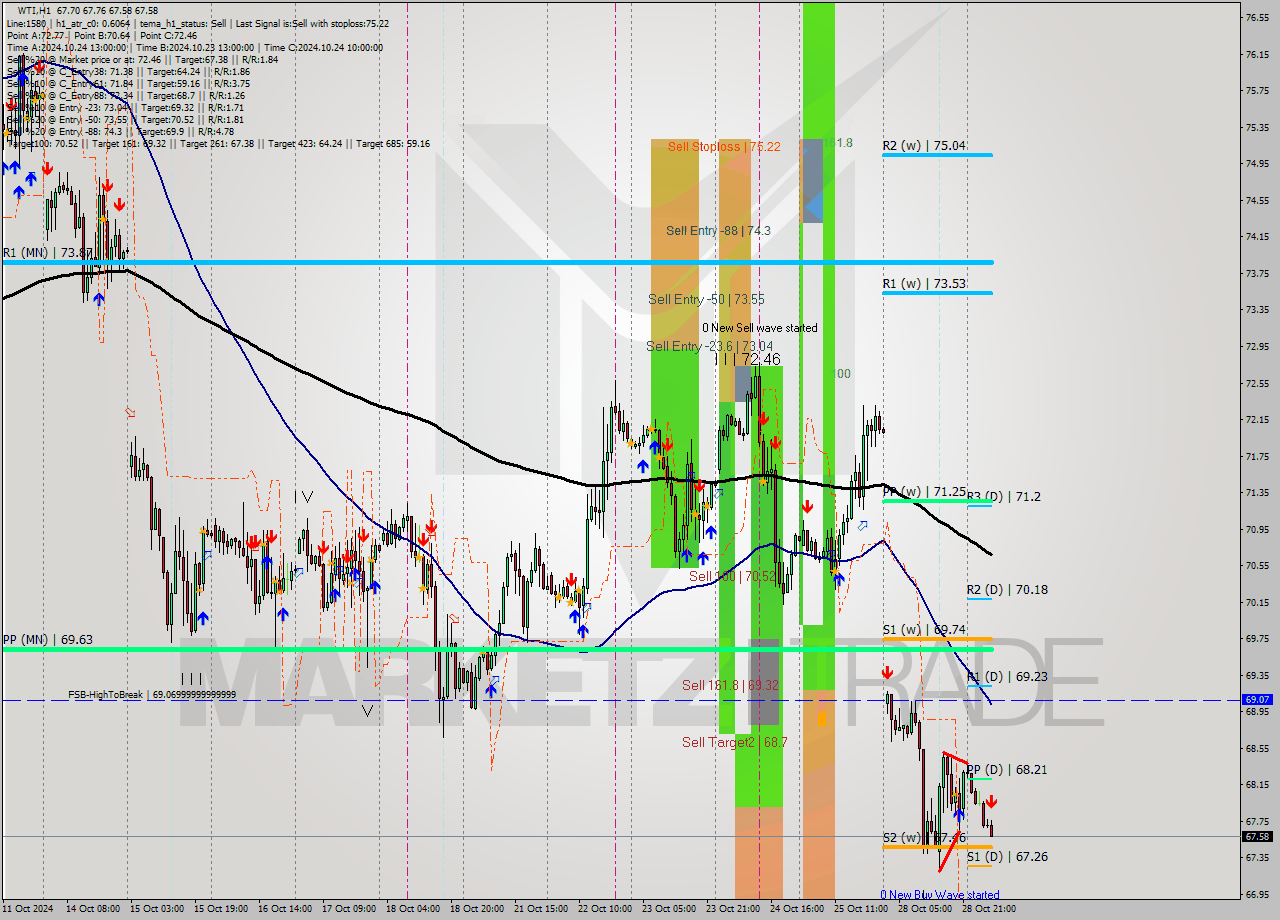
Task: Select the 'R1 (D) | 69.23' resistance label
Action: tap(1007, 677)
